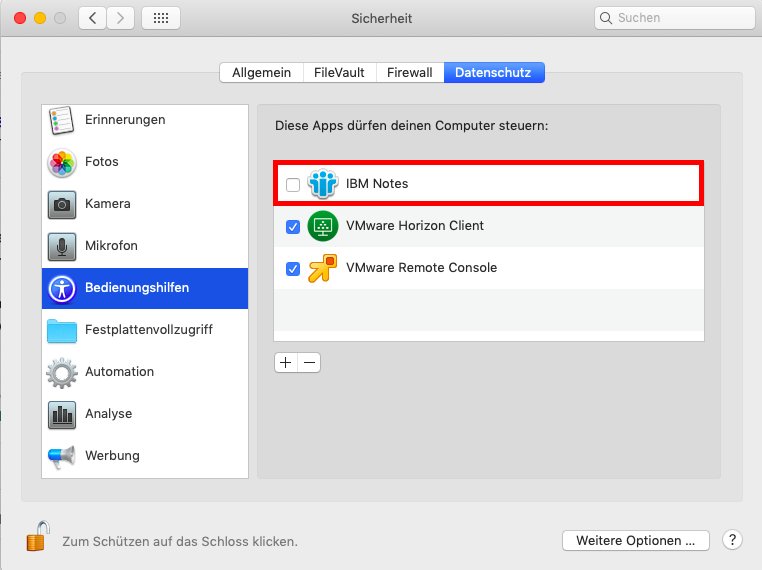Open the FileVault tab

click(339, 72)
